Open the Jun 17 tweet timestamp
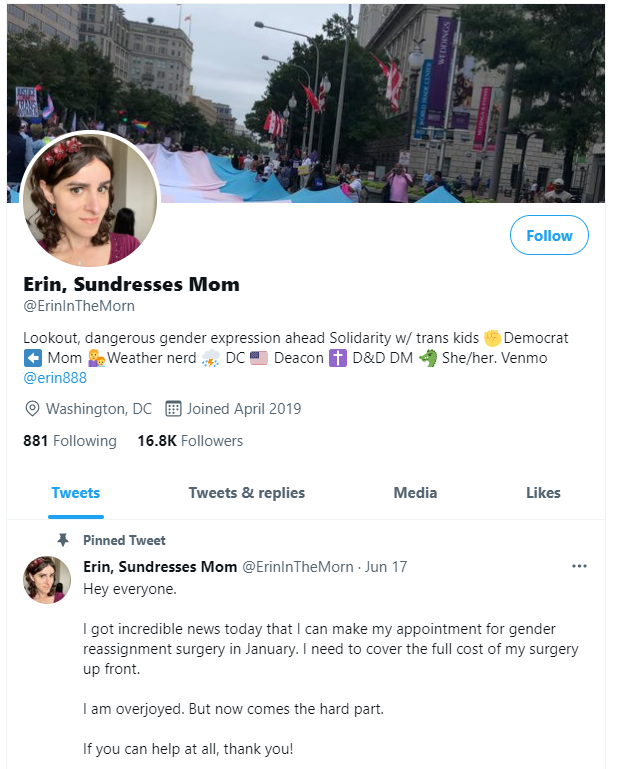The height and width of the screenshot is (769, 623). [x=387, y=567]
